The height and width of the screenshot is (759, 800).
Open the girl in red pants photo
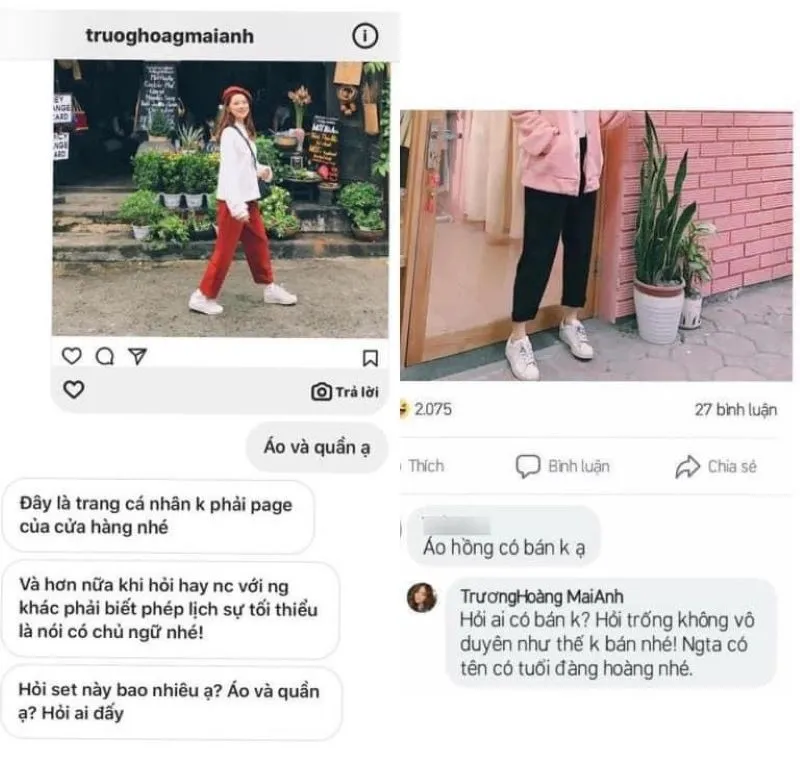221,198
